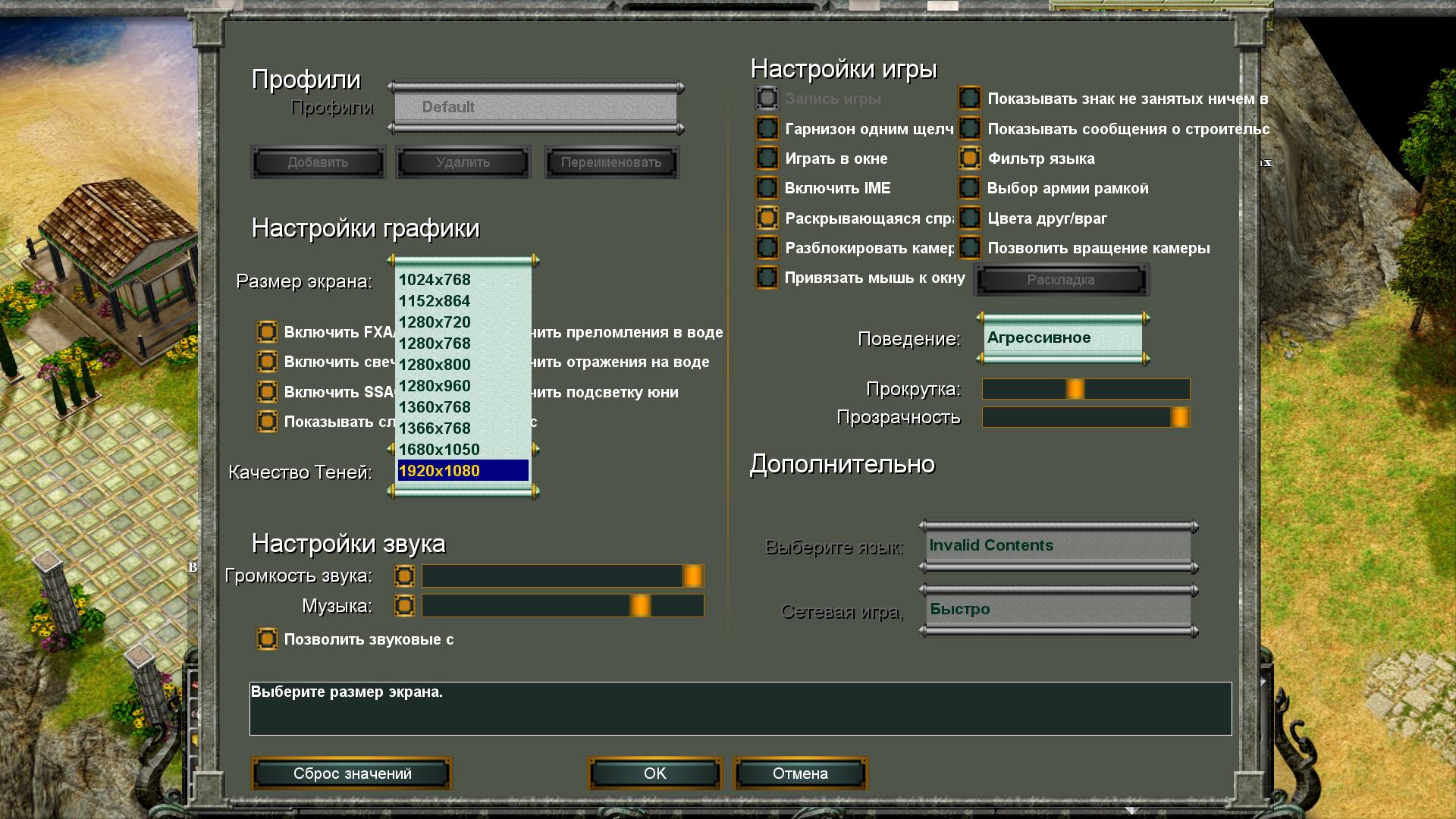1456x819 pixels.
Task: Choose 1280x768 resolution option
Action: point(463,344)
